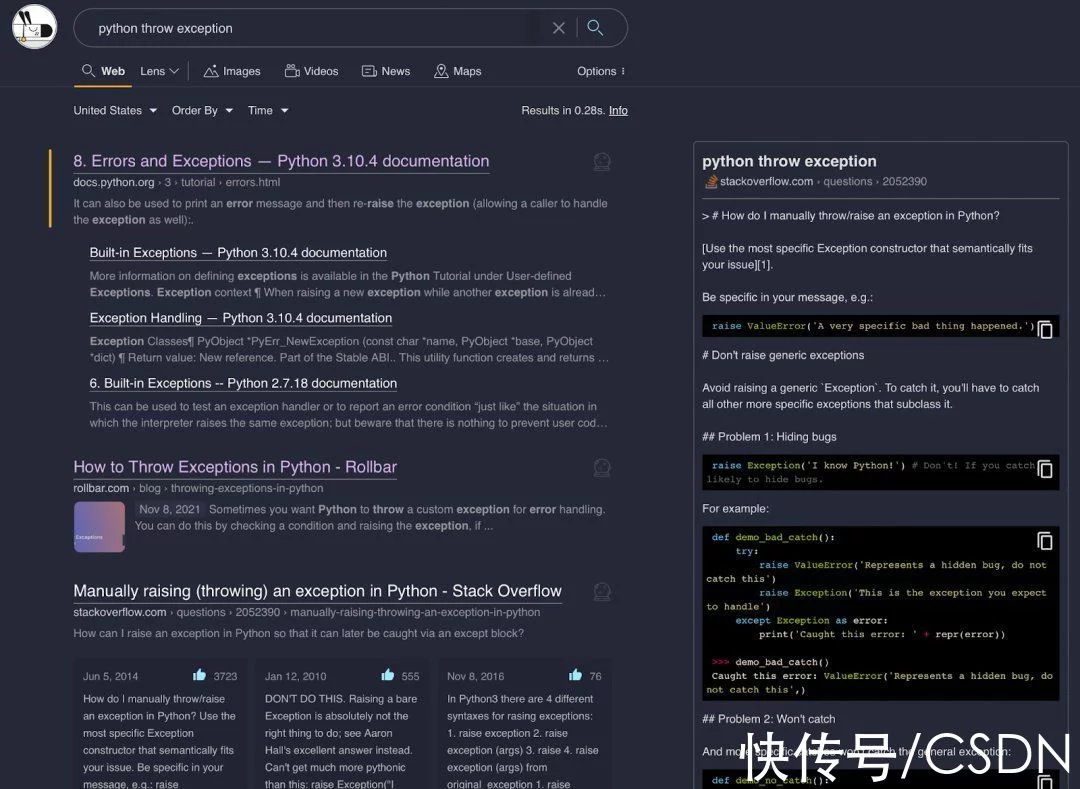Click thumbs-up icon on Nov 8, 2016 answer

point(575,675)
